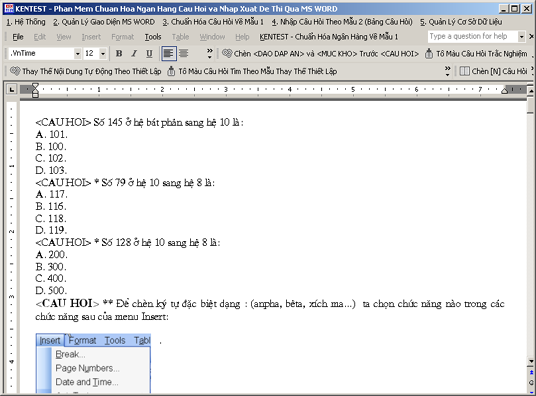Open KENTEST - Chuẩn Hóa Ngân Hàng menu

pyautogui.click(x=329, y=37)
